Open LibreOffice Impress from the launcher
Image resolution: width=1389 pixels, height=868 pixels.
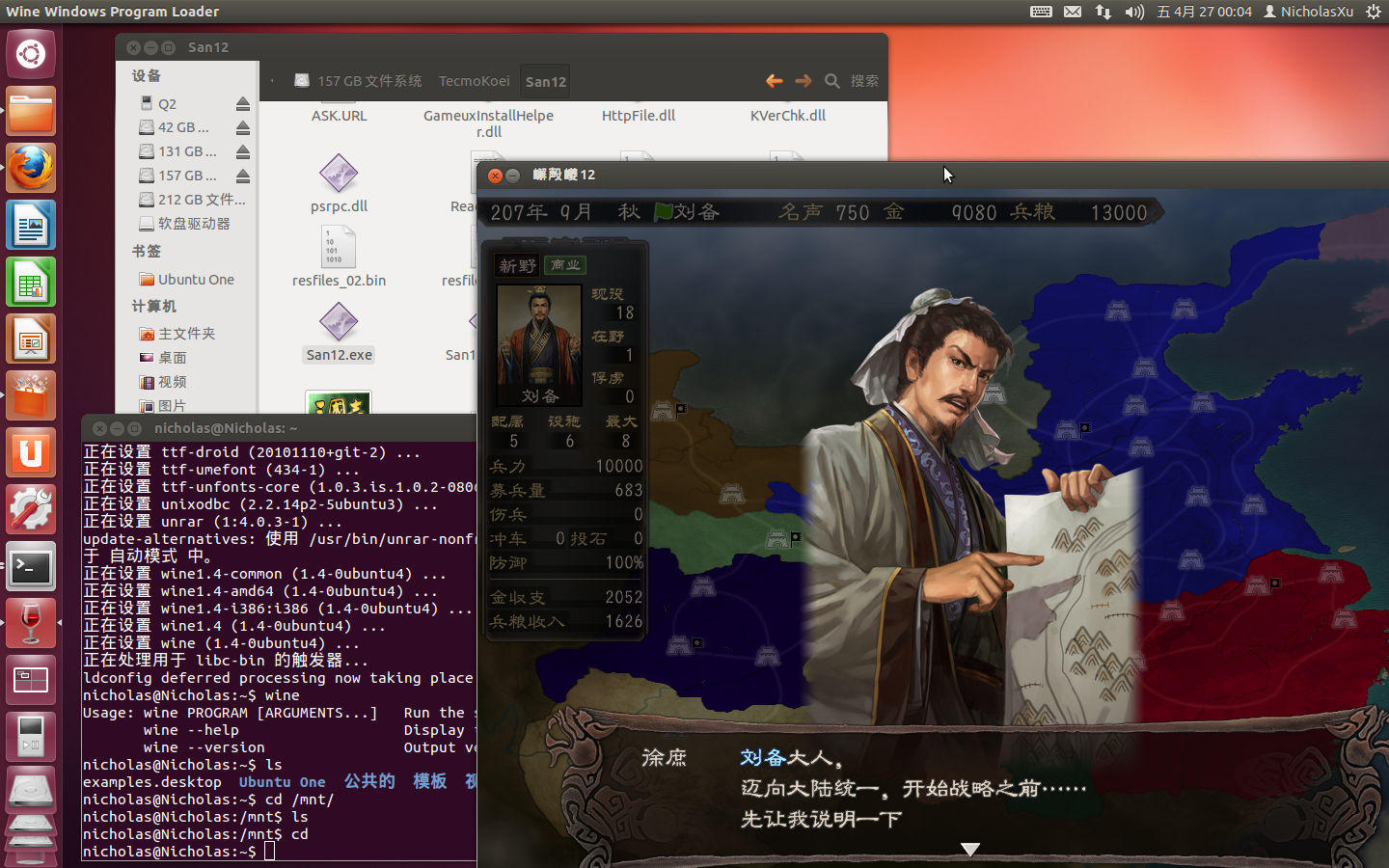[x=31, y=339]
